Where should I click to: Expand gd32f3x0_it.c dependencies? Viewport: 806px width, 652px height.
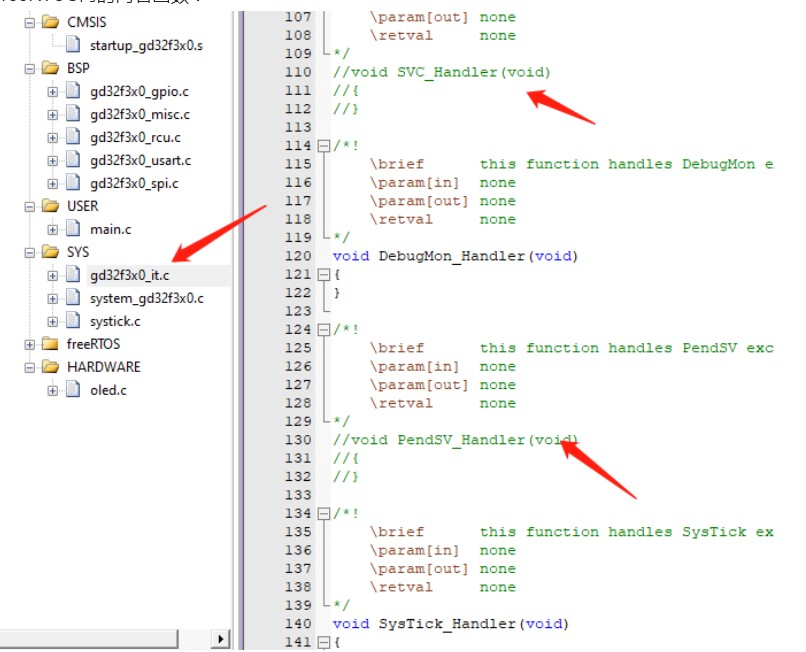52,276
